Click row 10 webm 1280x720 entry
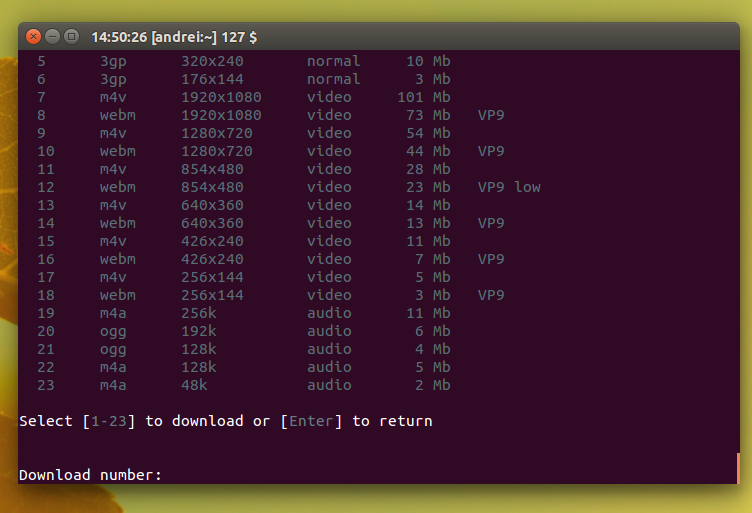Screen dimensions: 752x513 (217, 151)
